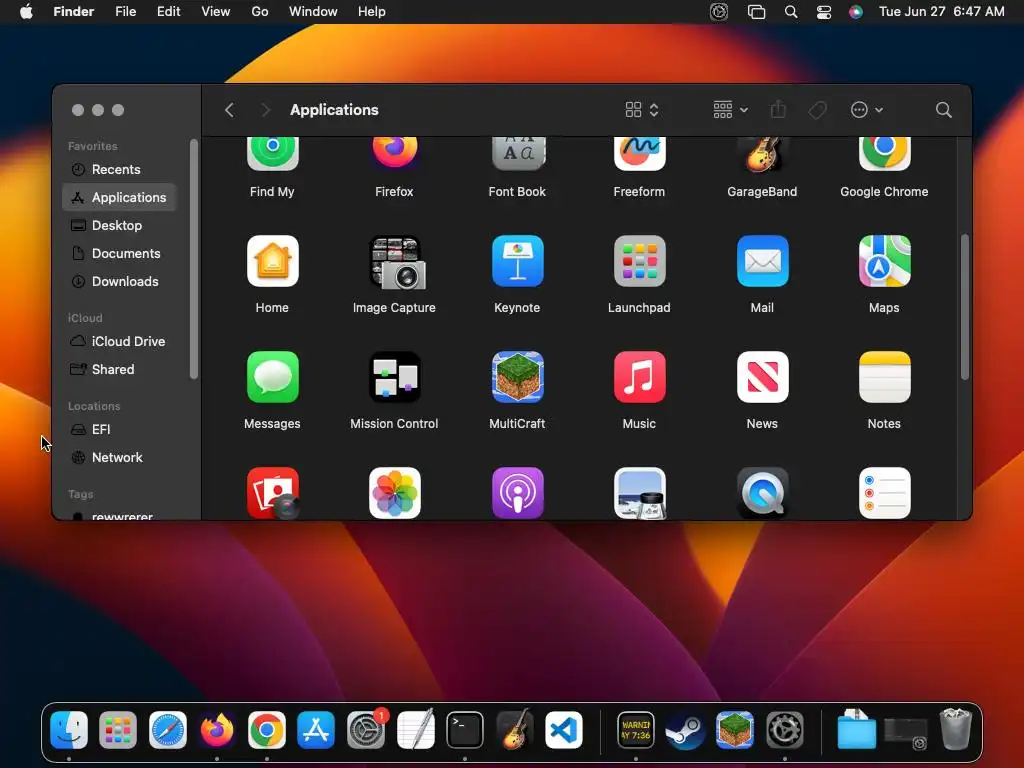Select the Launchpad icon in Applications
Image resolution: width=1024 pixels, height=768 pixels.
point(639,261)
